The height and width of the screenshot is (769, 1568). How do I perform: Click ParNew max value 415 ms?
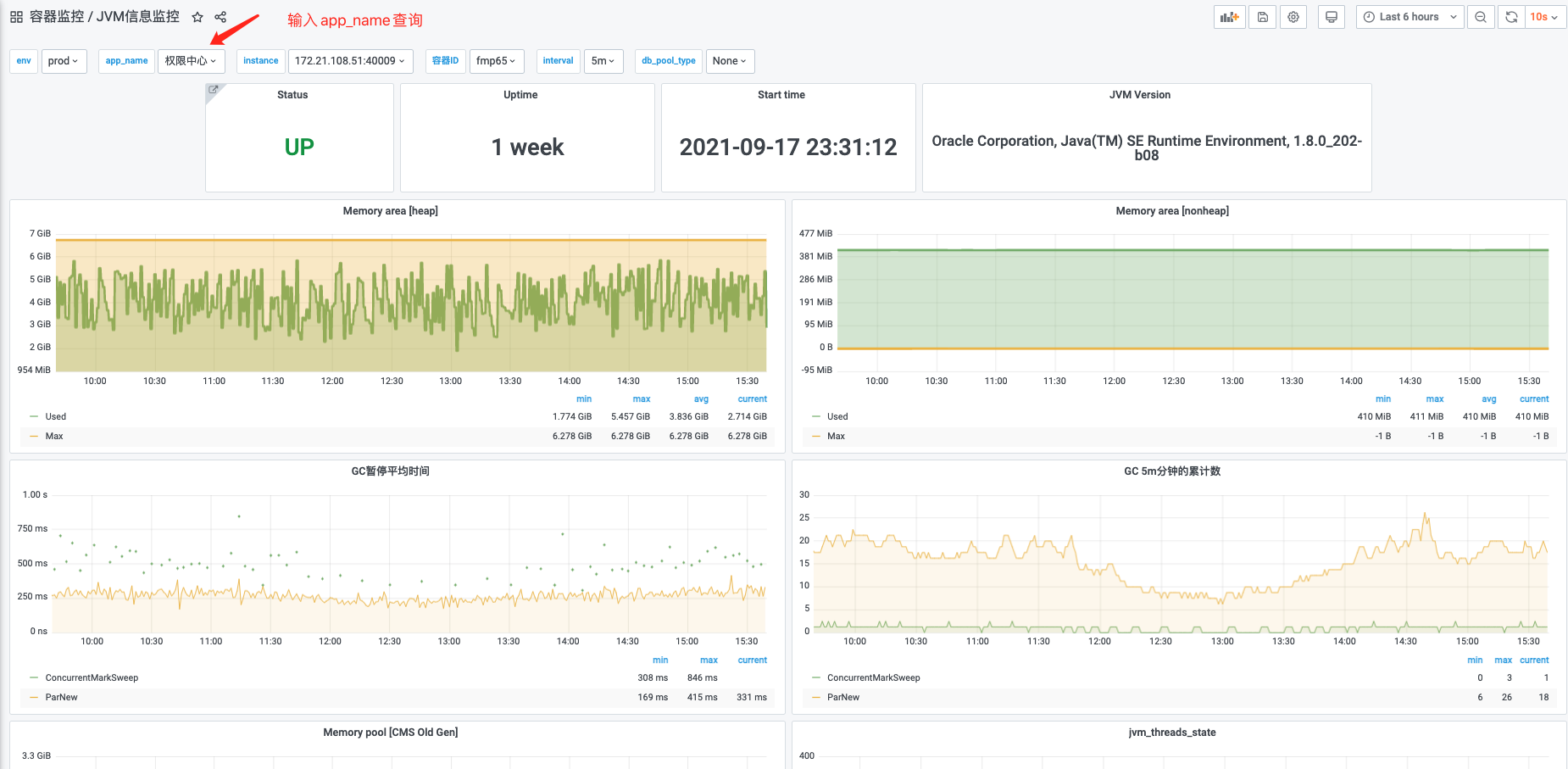coord(703,698)
